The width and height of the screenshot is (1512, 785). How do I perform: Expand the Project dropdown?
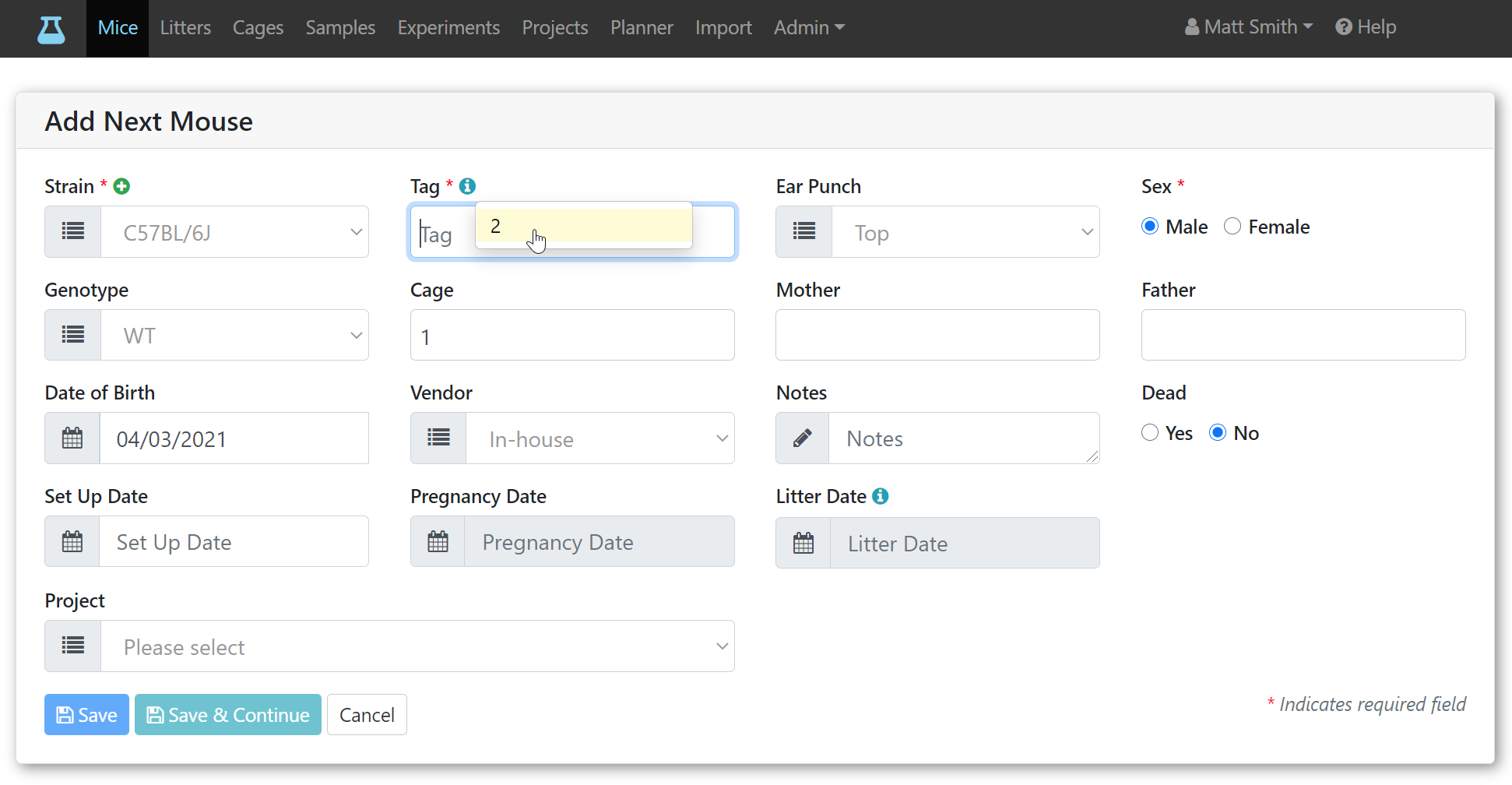(x=417, y=646)
